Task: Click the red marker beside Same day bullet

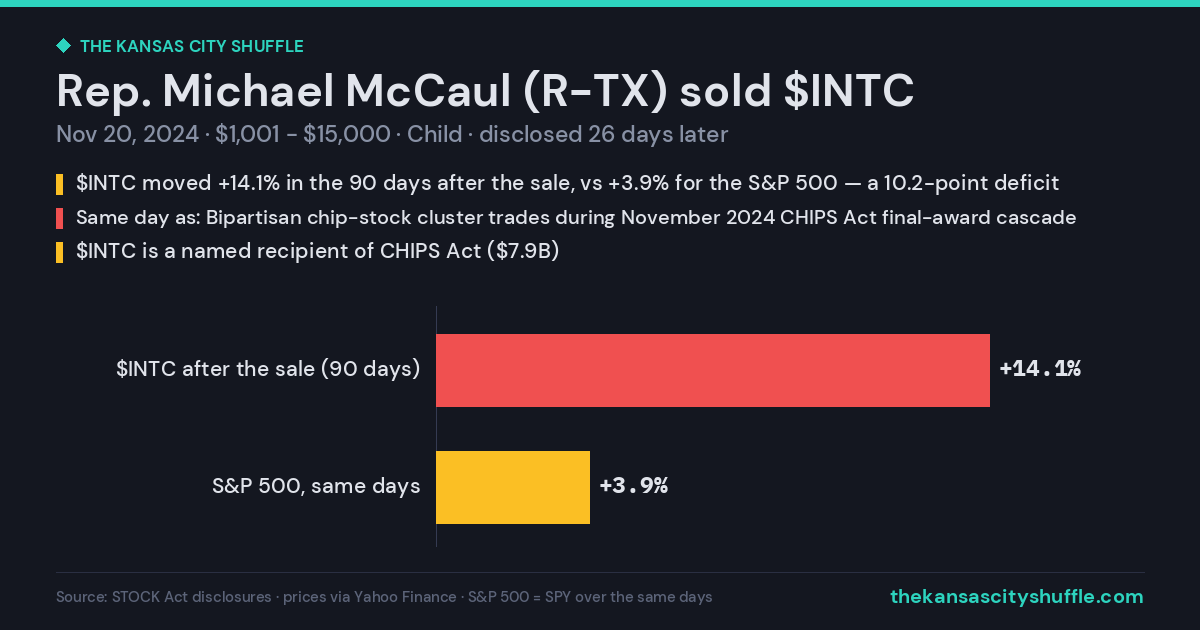Action: click(x=60, y=218)
